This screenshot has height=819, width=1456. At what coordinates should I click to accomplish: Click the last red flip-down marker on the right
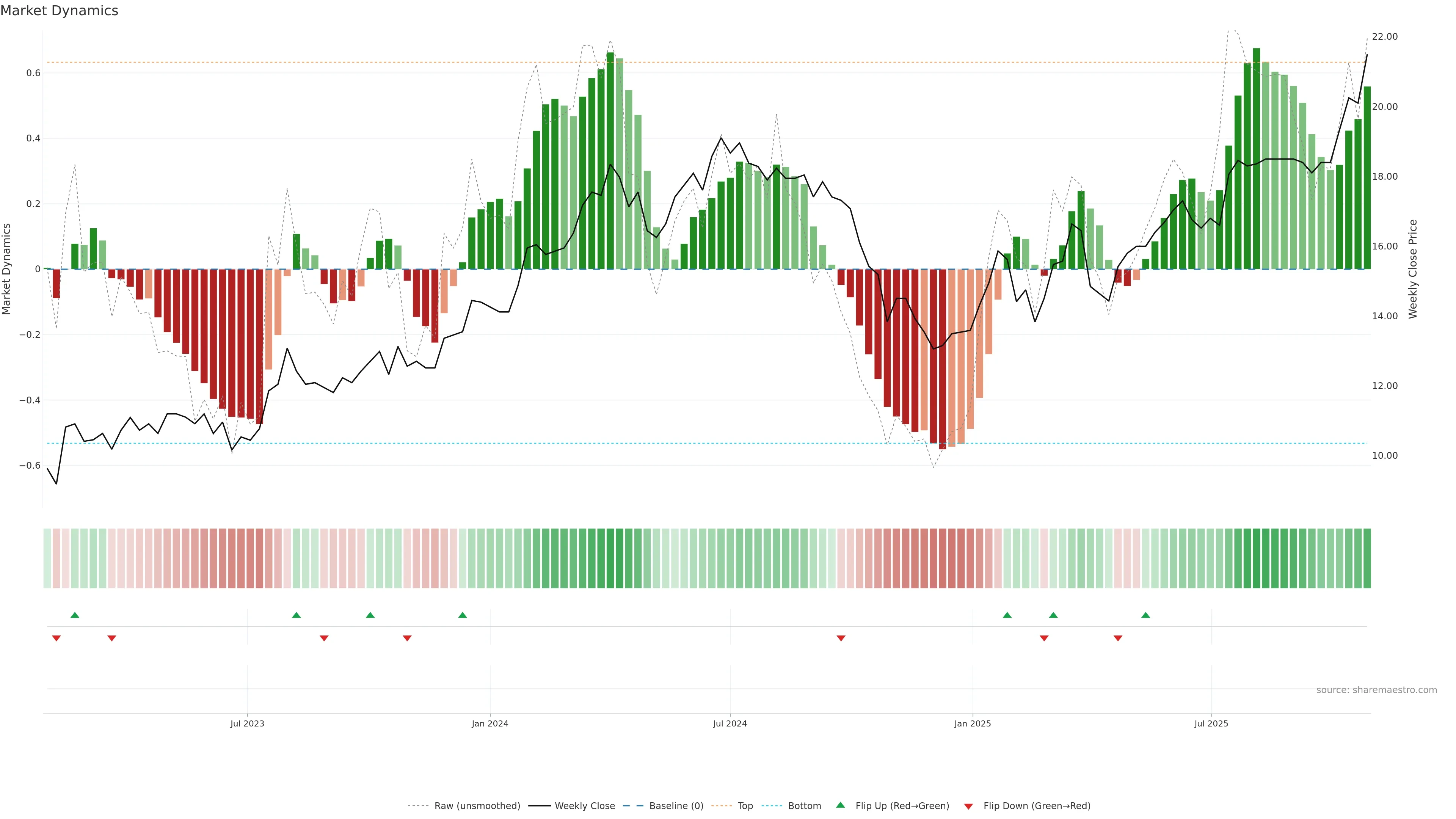[x=1117, y=638]
